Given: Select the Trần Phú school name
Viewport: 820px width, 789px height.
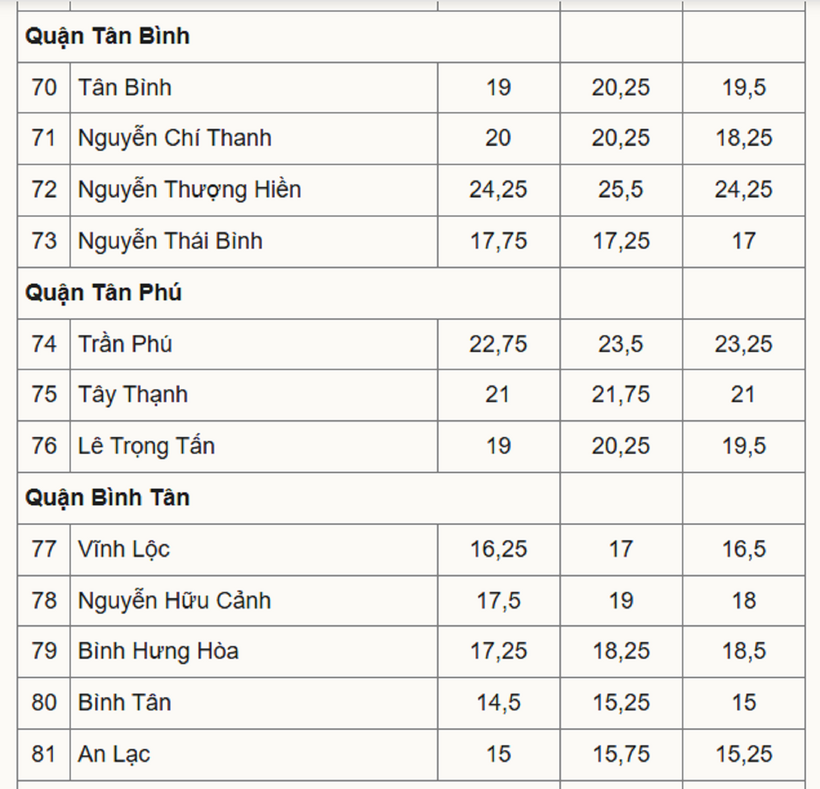Looking at the screenshot, I should [125, 344].
